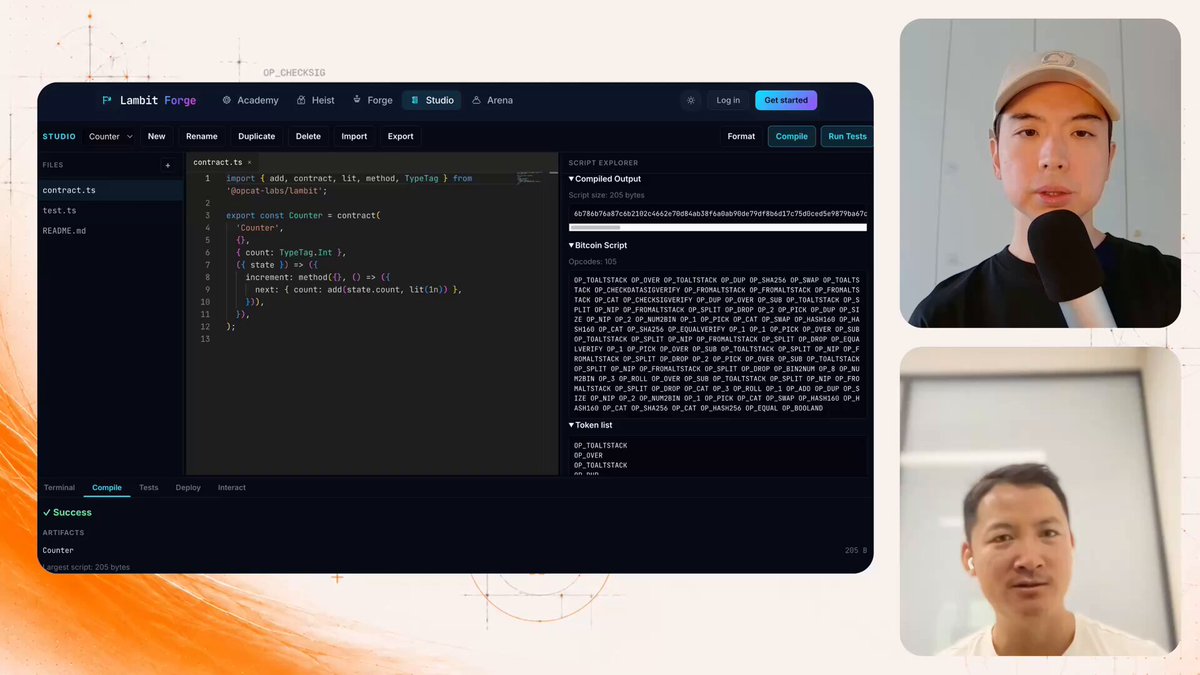Select the Counter artifact row
This screenshot has height=675, width=1200.
(455, 550)
